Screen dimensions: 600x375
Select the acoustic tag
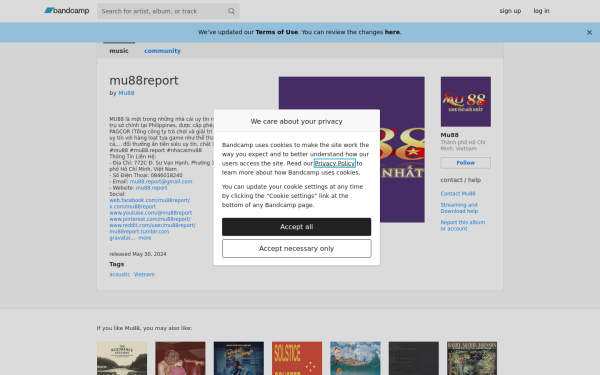(x=120, y=274)
